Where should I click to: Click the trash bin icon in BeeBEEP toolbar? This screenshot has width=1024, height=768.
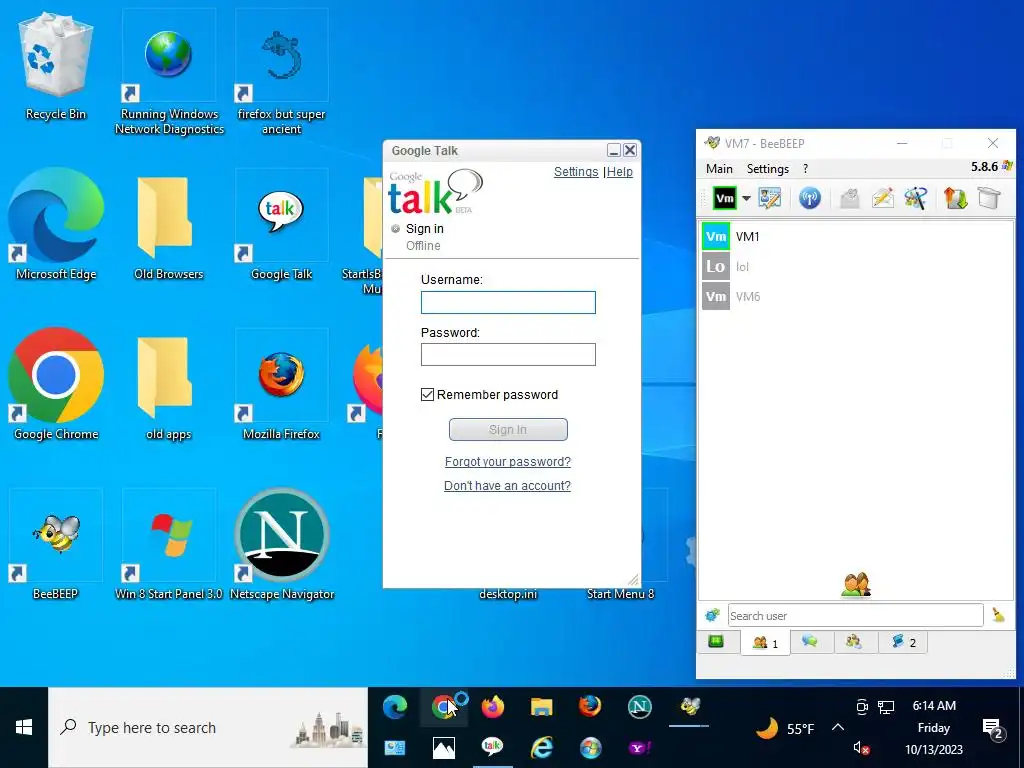[989, 198]
